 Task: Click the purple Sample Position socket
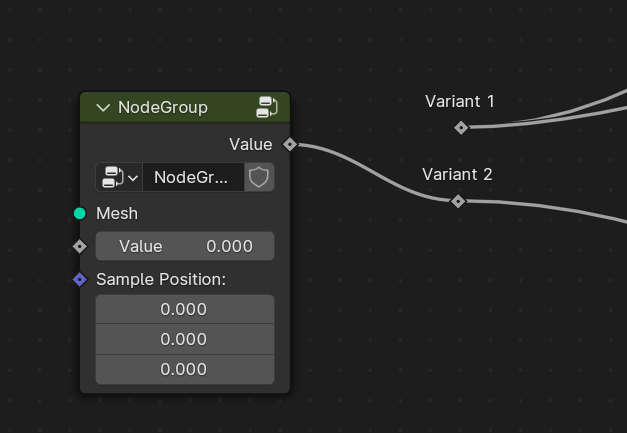click(80, 279)
